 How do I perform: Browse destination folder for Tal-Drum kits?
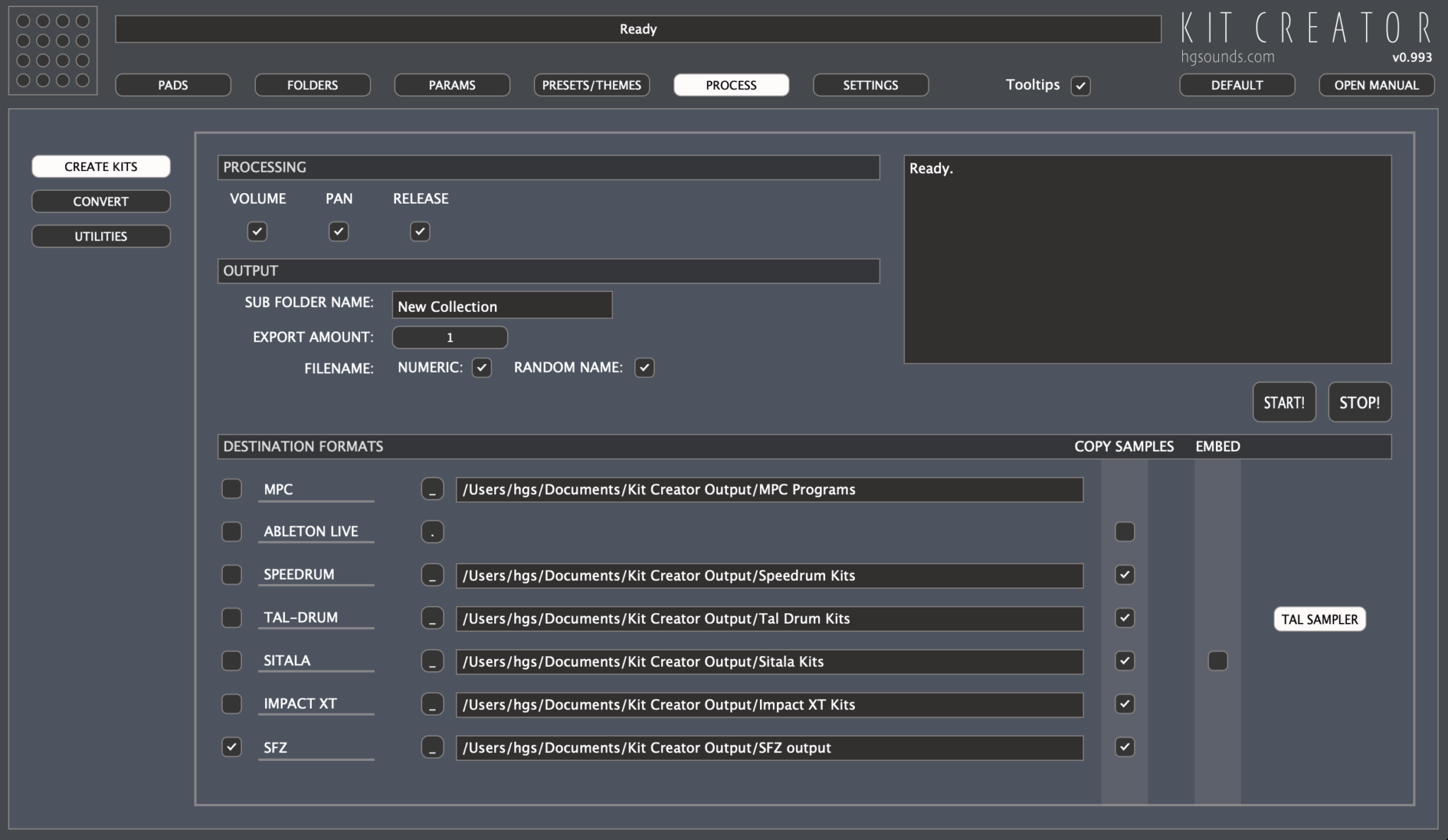coord(432,618)
